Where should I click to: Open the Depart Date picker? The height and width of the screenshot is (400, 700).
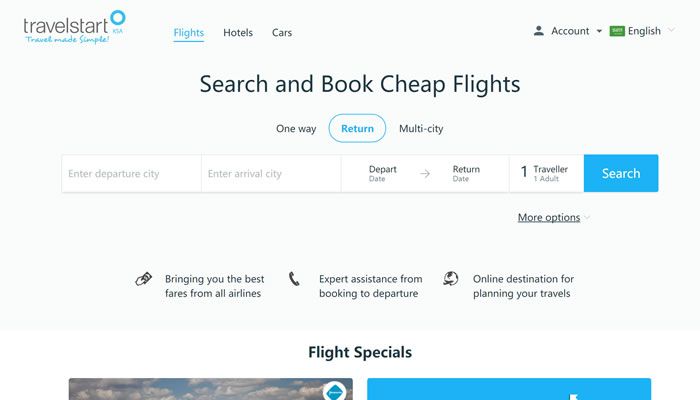coord(383,173)
